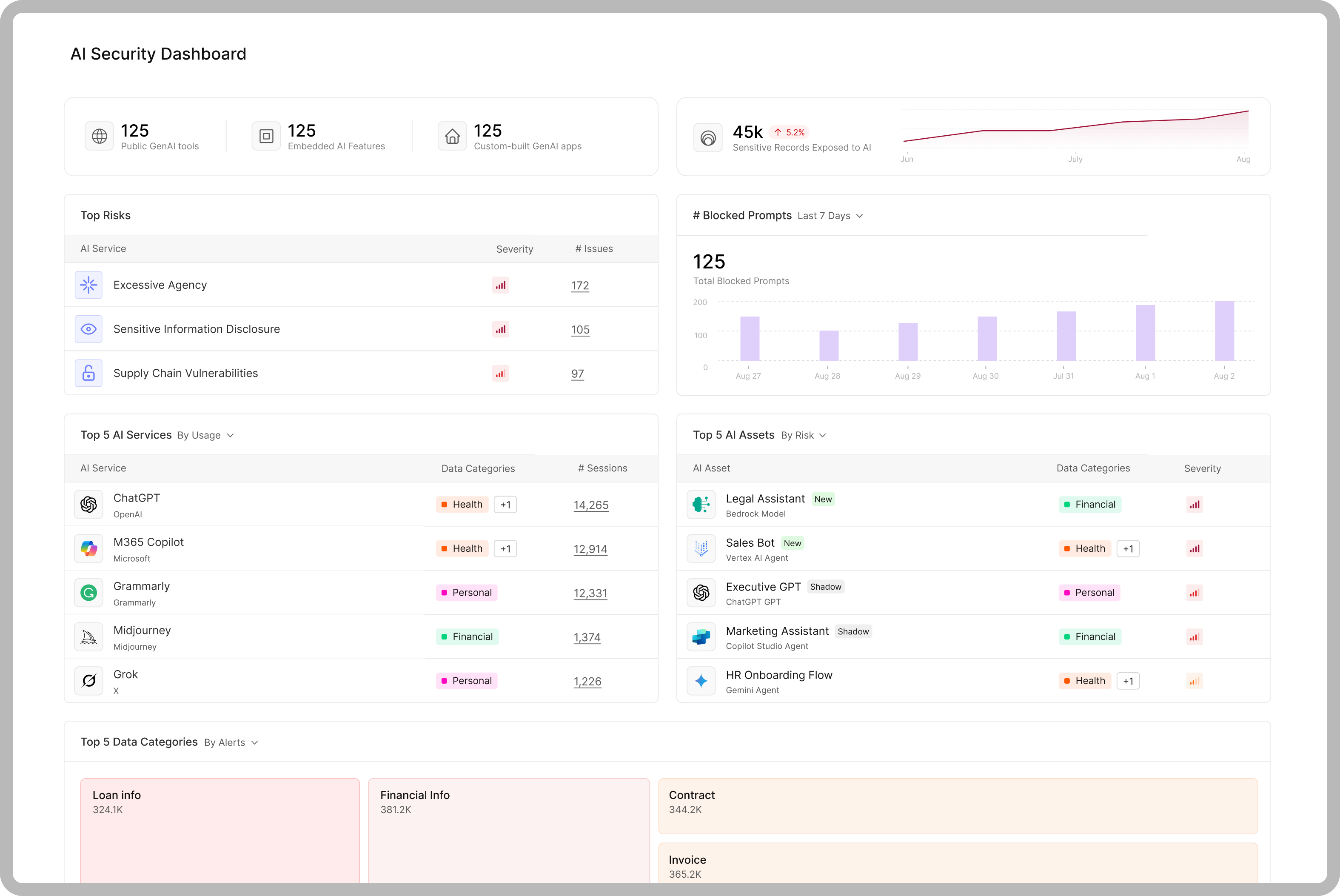Open the 172 issues link
Screen dimensions: 1340x896
click(x=580, y=286)
